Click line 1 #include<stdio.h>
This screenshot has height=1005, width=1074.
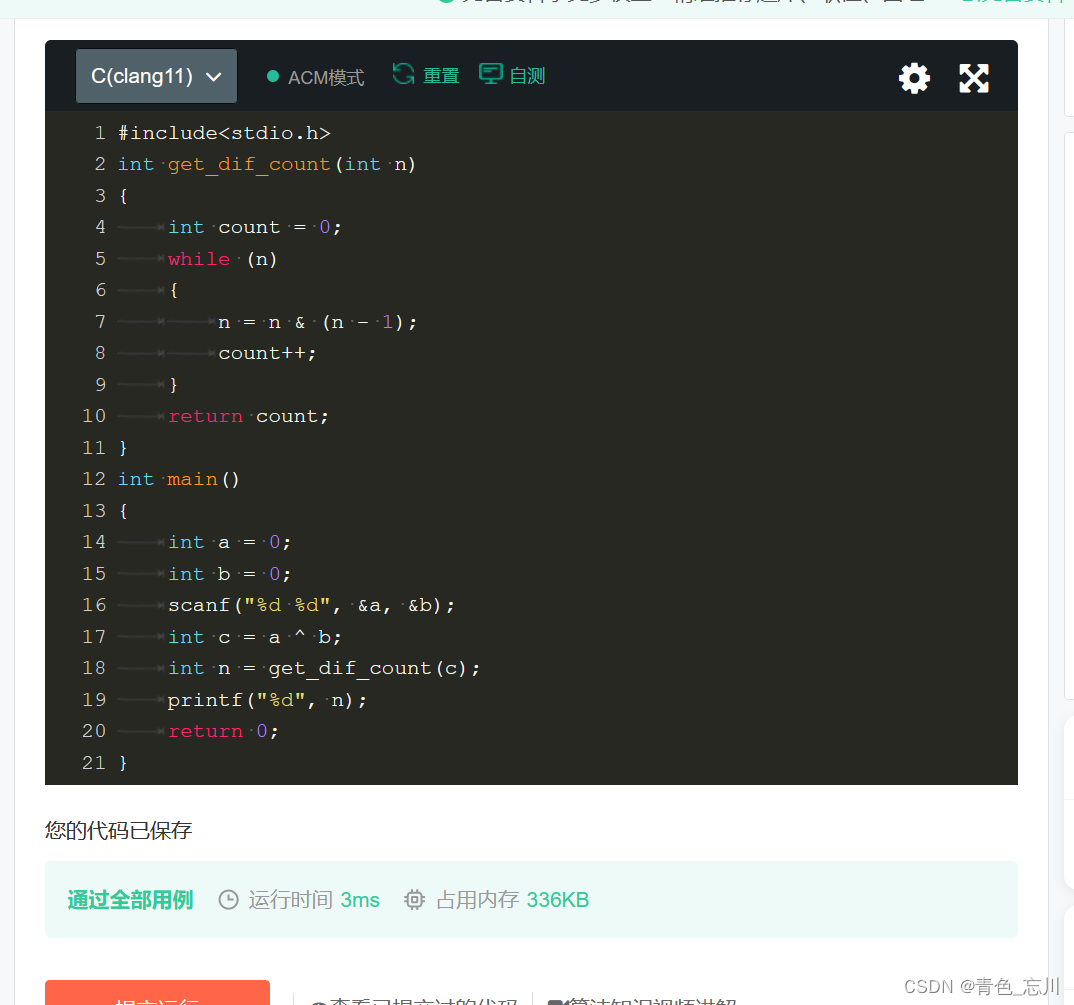click(224, 133)
